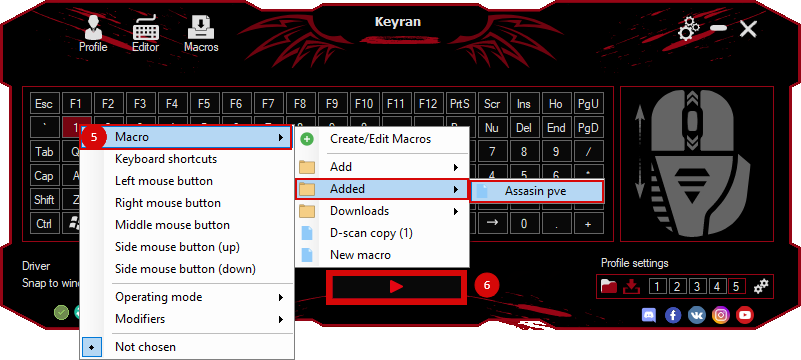The image size is (801, 360).
Task: Click the green checkmark driver status icon
Action: tap(61, 312)
